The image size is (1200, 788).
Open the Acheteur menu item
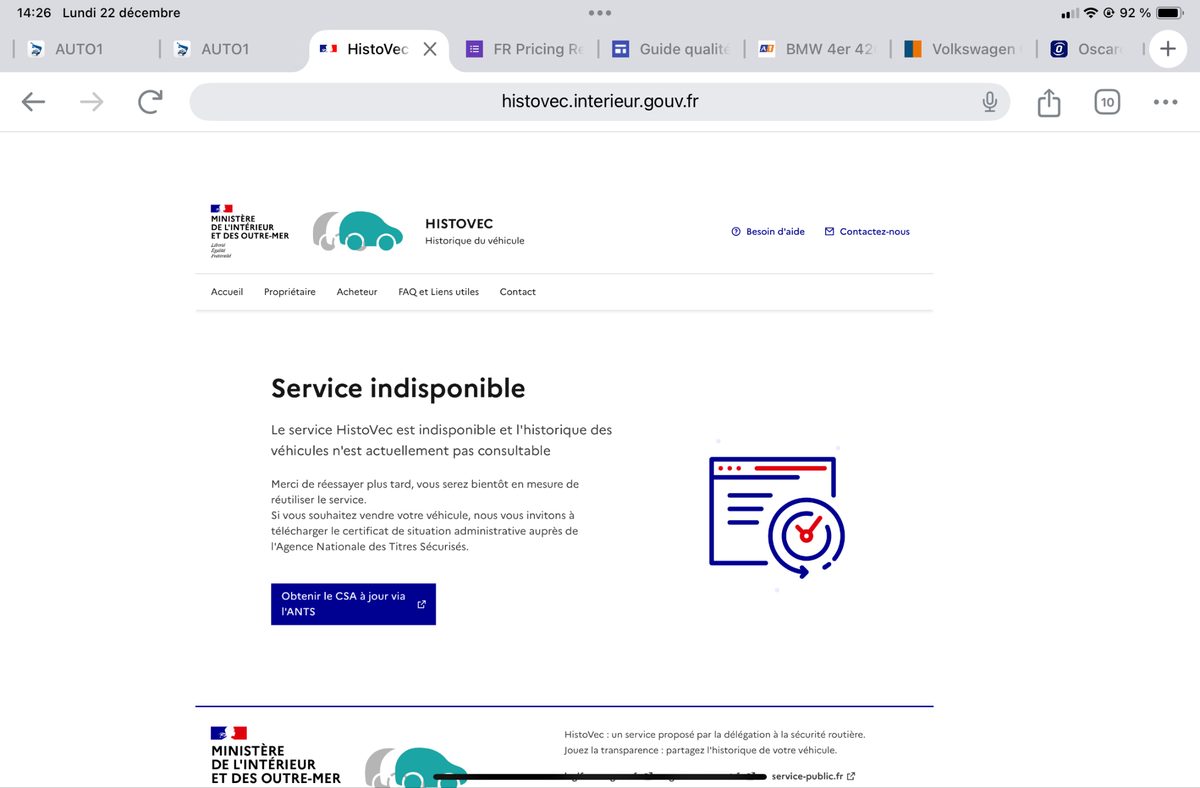357,292
